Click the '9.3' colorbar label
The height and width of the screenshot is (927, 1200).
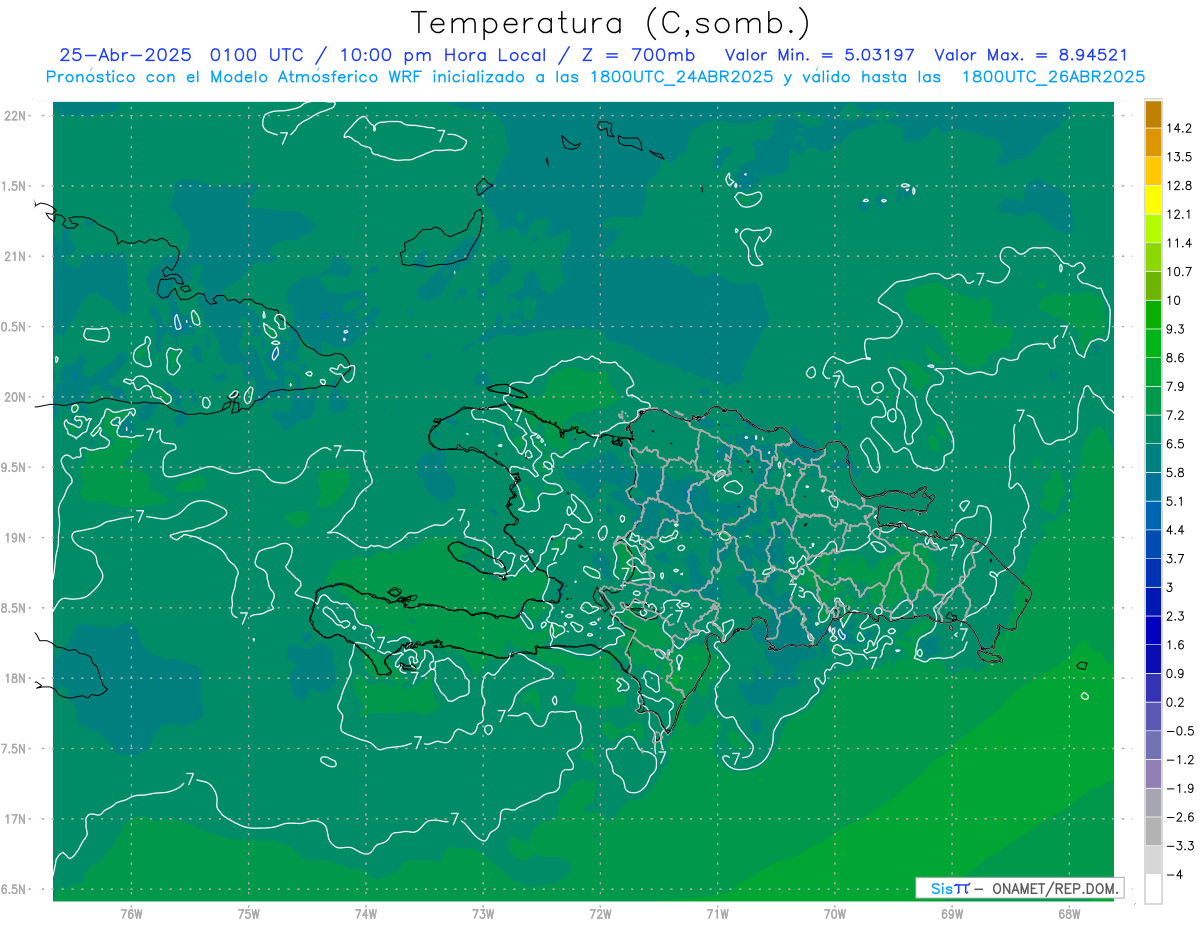(1176, 329)
